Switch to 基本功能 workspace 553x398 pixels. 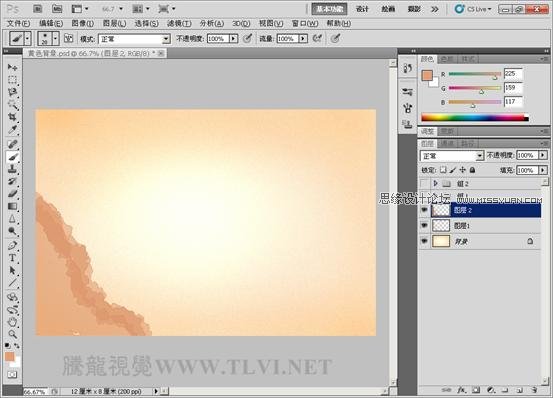coord(329,9)
